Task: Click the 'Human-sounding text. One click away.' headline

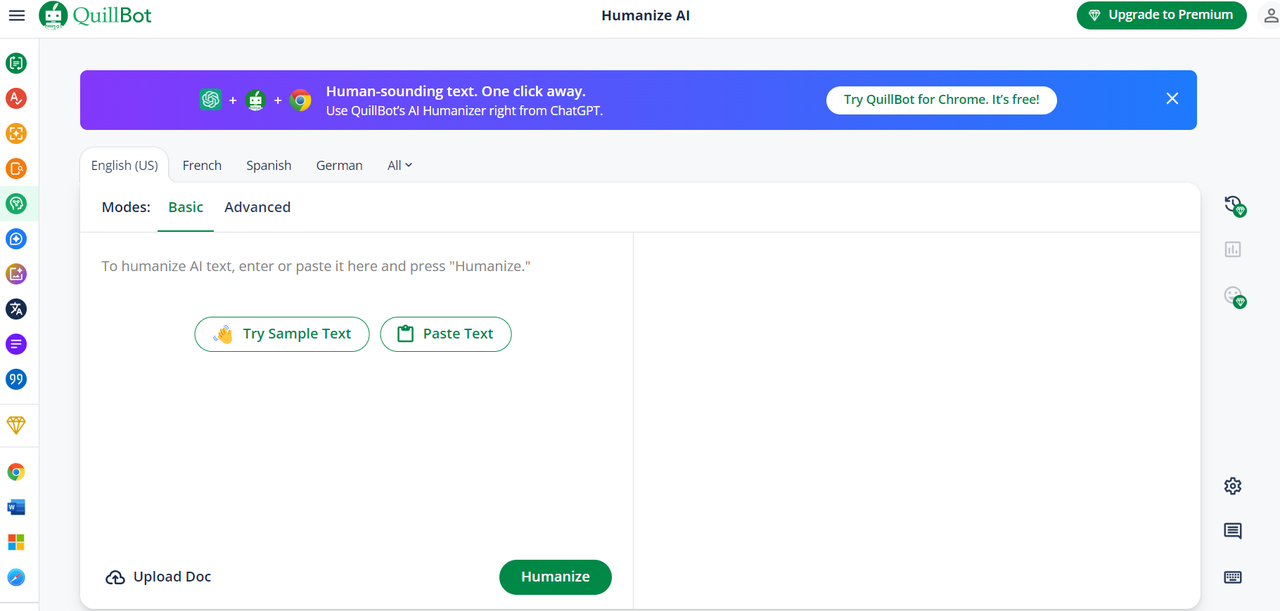Action: [x=456, y=91]
